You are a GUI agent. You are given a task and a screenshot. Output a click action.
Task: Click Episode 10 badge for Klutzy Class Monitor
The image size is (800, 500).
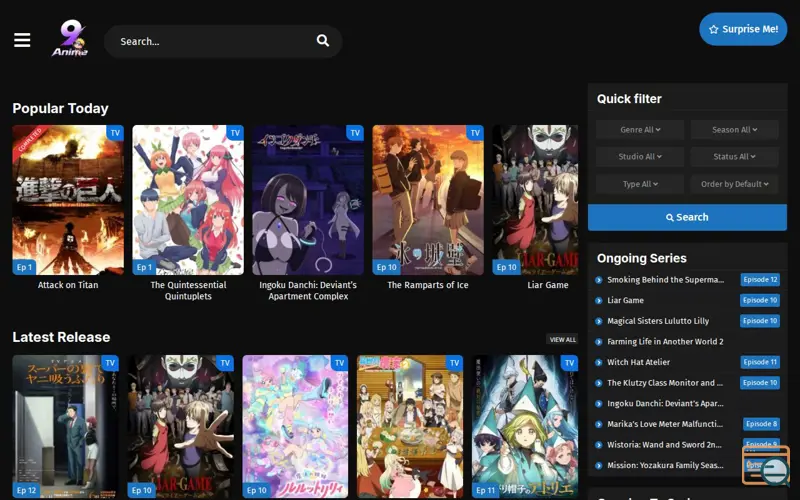760,383
